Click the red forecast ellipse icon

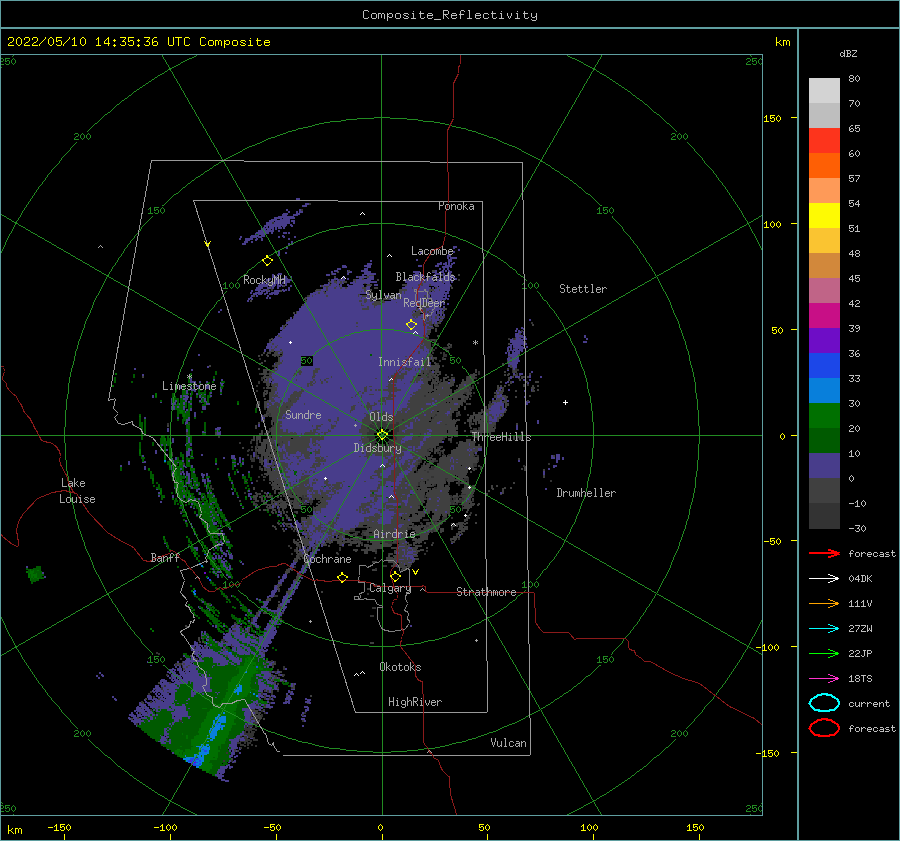pyautogui.click(x=824, y=728)
